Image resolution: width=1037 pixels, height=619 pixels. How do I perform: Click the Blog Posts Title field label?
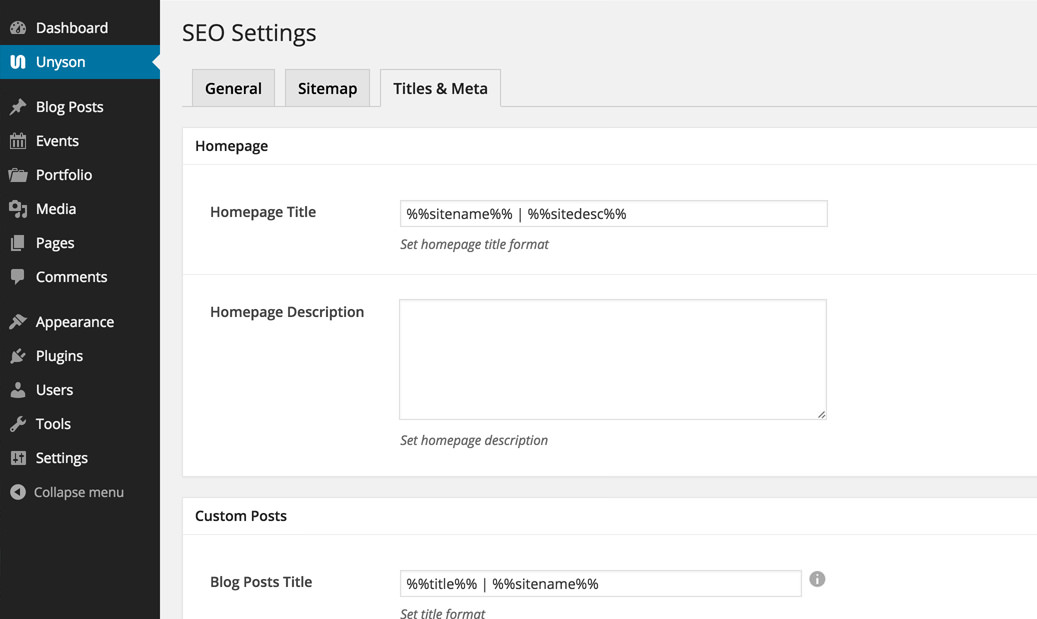coord(261,582)
